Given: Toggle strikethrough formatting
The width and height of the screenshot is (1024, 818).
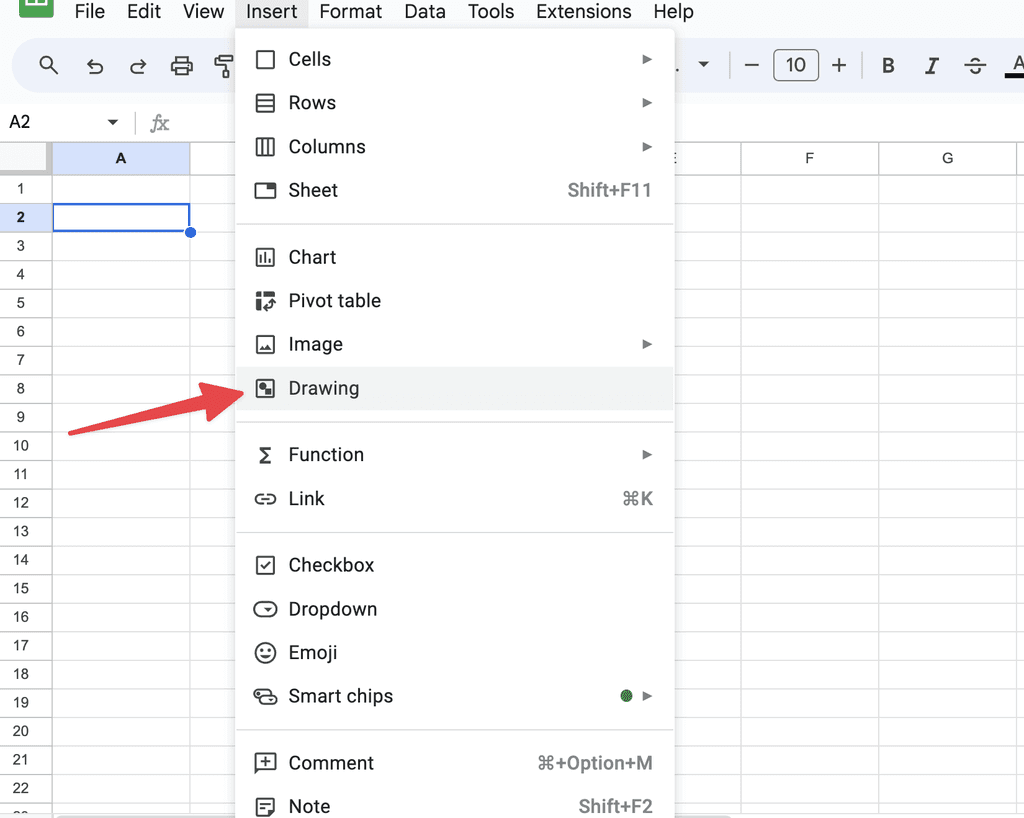Looking at the screenshot, I should click(975, 65).
